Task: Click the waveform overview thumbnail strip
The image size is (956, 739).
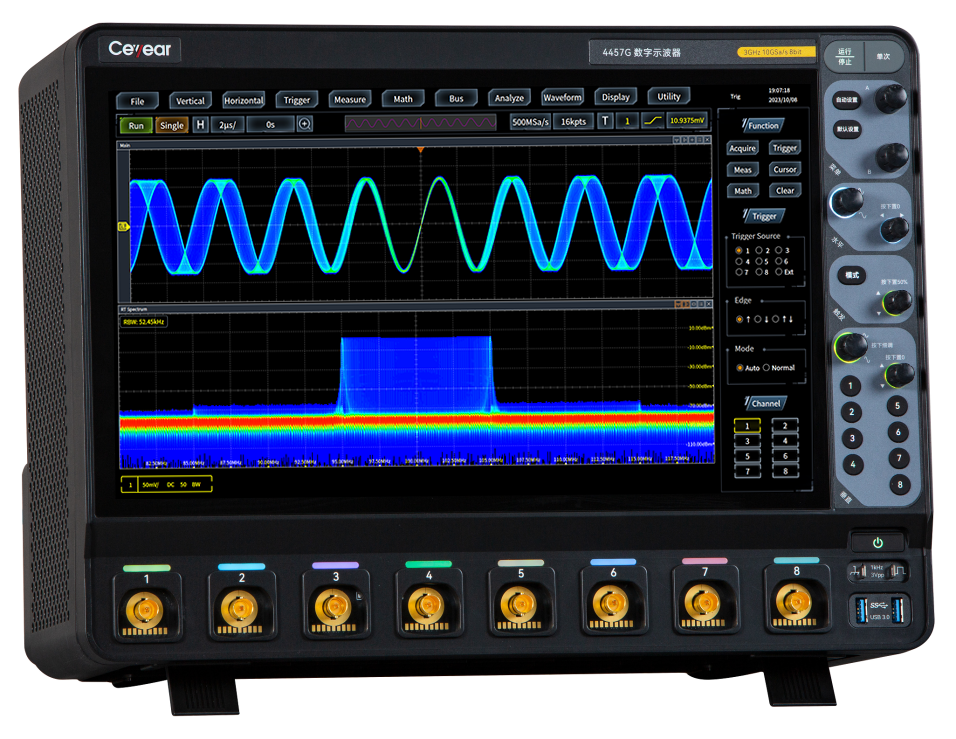Action: 420,123
